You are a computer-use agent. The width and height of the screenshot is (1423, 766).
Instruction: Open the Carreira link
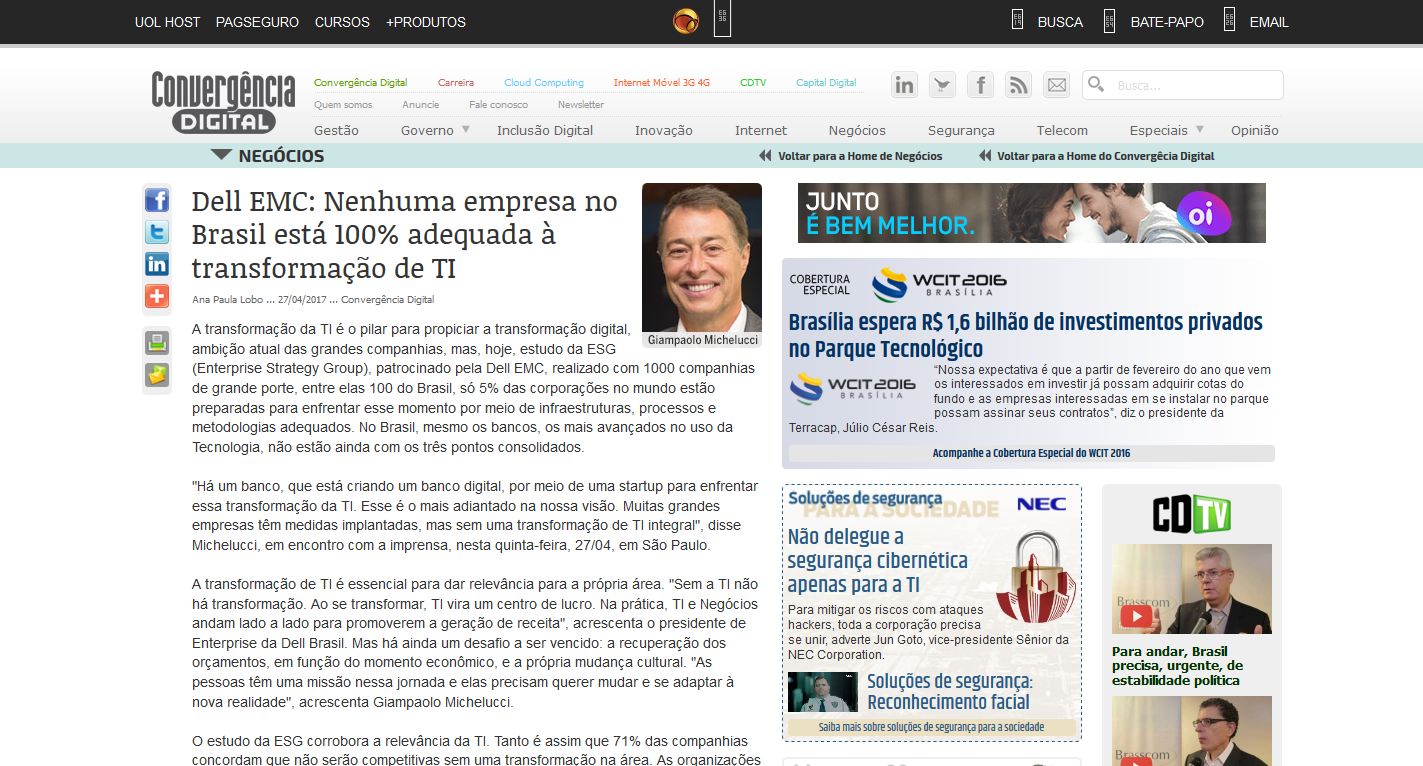coord(456,83)
